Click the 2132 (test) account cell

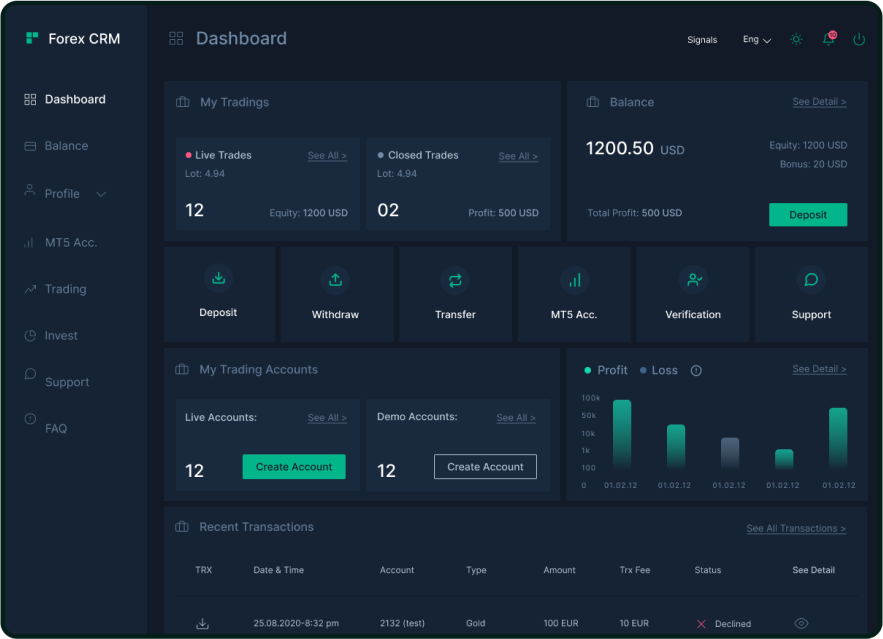point(402,623)
